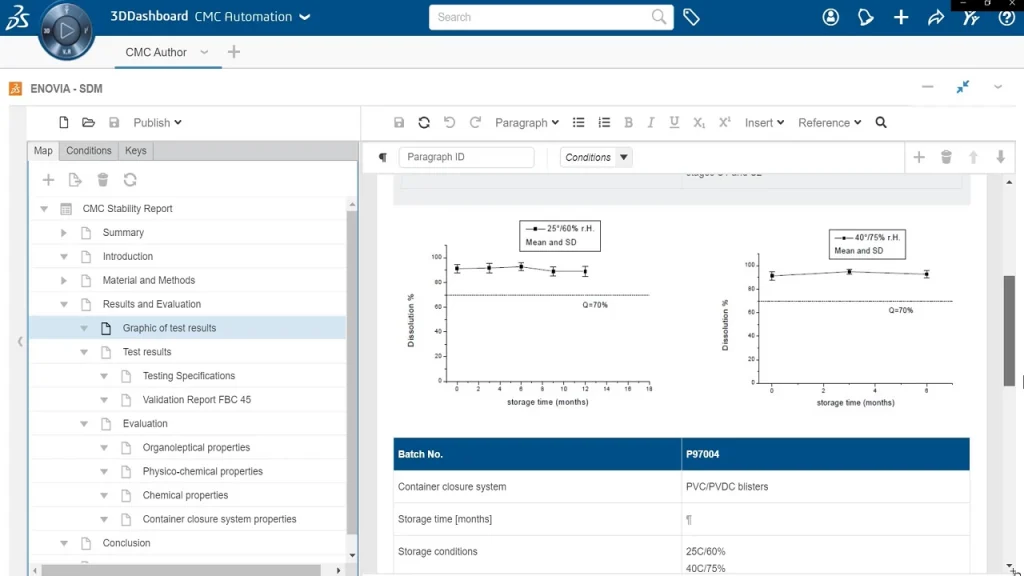Click the Share arrow icon in header

[936, 17]
